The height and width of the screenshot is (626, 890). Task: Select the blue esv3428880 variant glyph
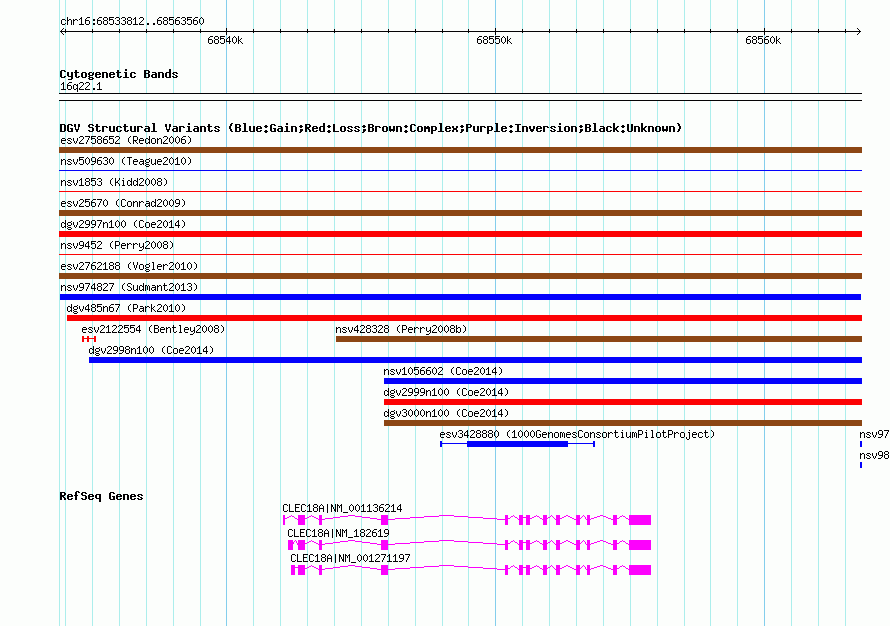[x=517, y=444]
